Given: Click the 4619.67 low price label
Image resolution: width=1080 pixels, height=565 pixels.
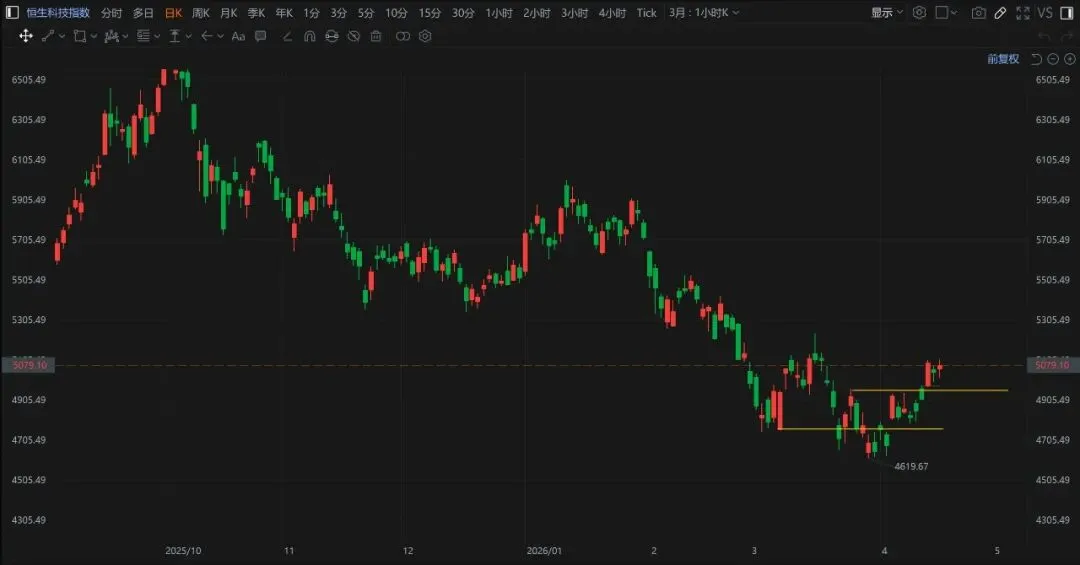Looking at the screenshot, I should click(911, 466).
